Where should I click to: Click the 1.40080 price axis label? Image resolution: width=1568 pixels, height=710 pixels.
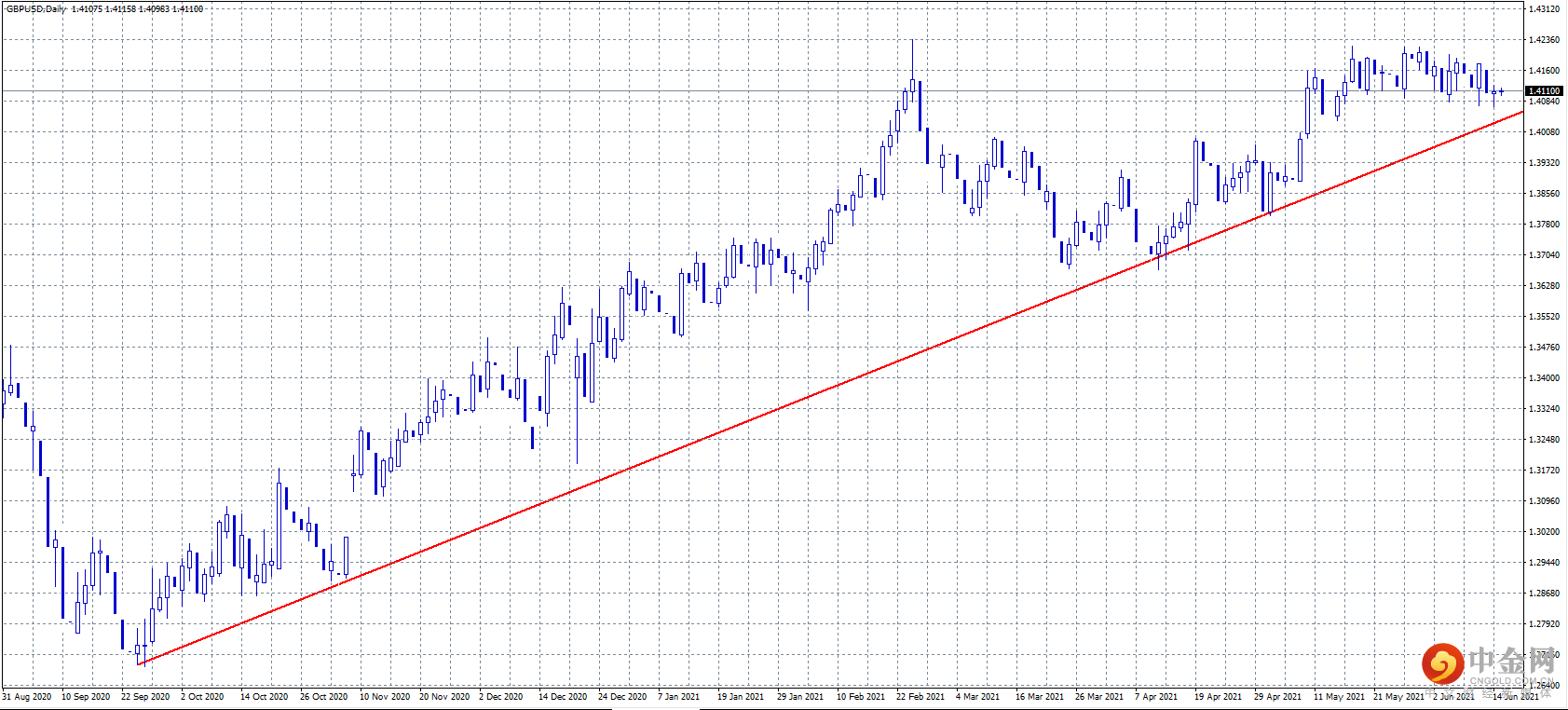click(1545, 132)
